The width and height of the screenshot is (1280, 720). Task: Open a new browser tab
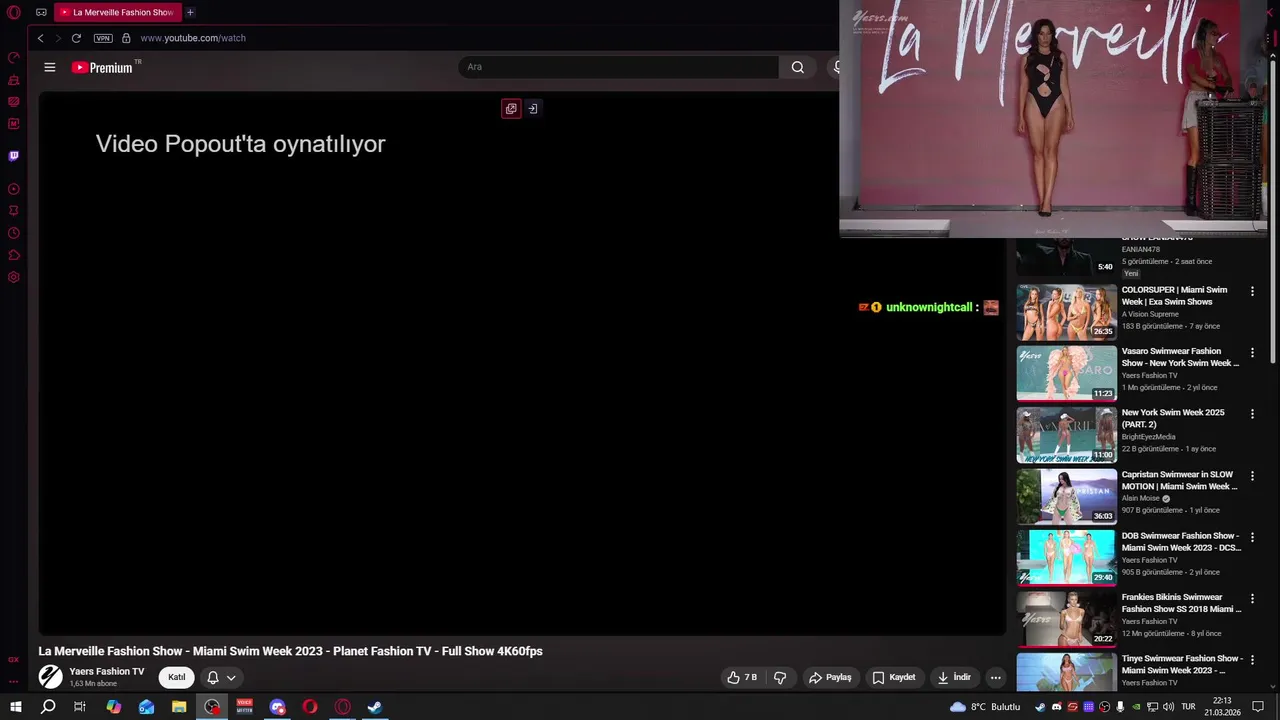pyautogui.click(x=190, y=13)
